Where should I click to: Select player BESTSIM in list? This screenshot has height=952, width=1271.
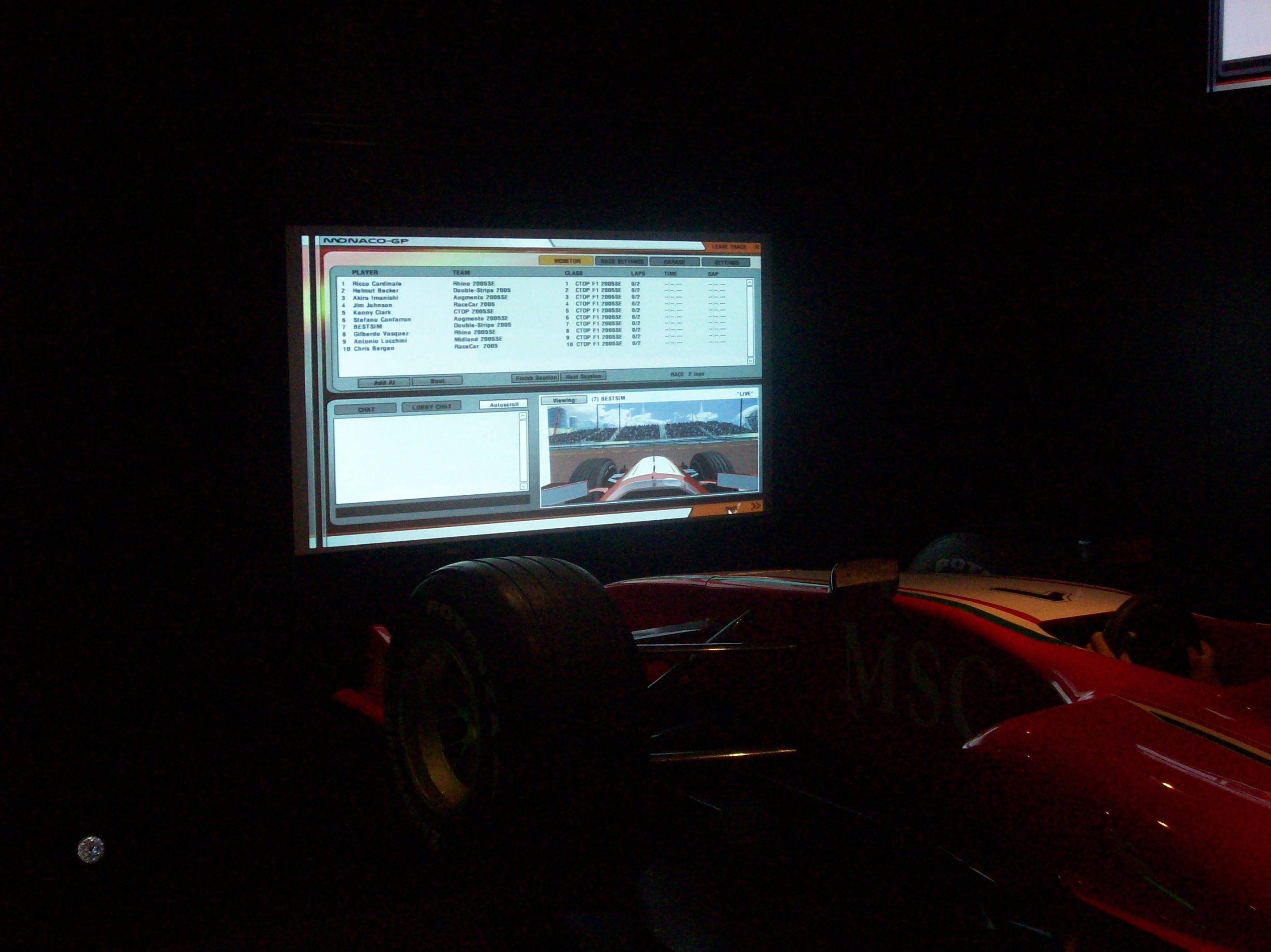[368, 327]
